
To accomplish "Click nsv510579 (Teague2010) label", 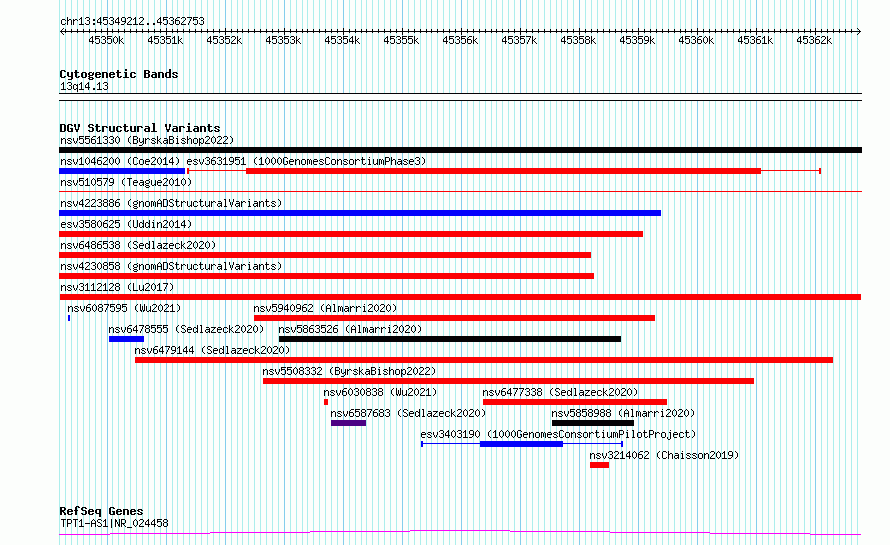I will [126, 182].
